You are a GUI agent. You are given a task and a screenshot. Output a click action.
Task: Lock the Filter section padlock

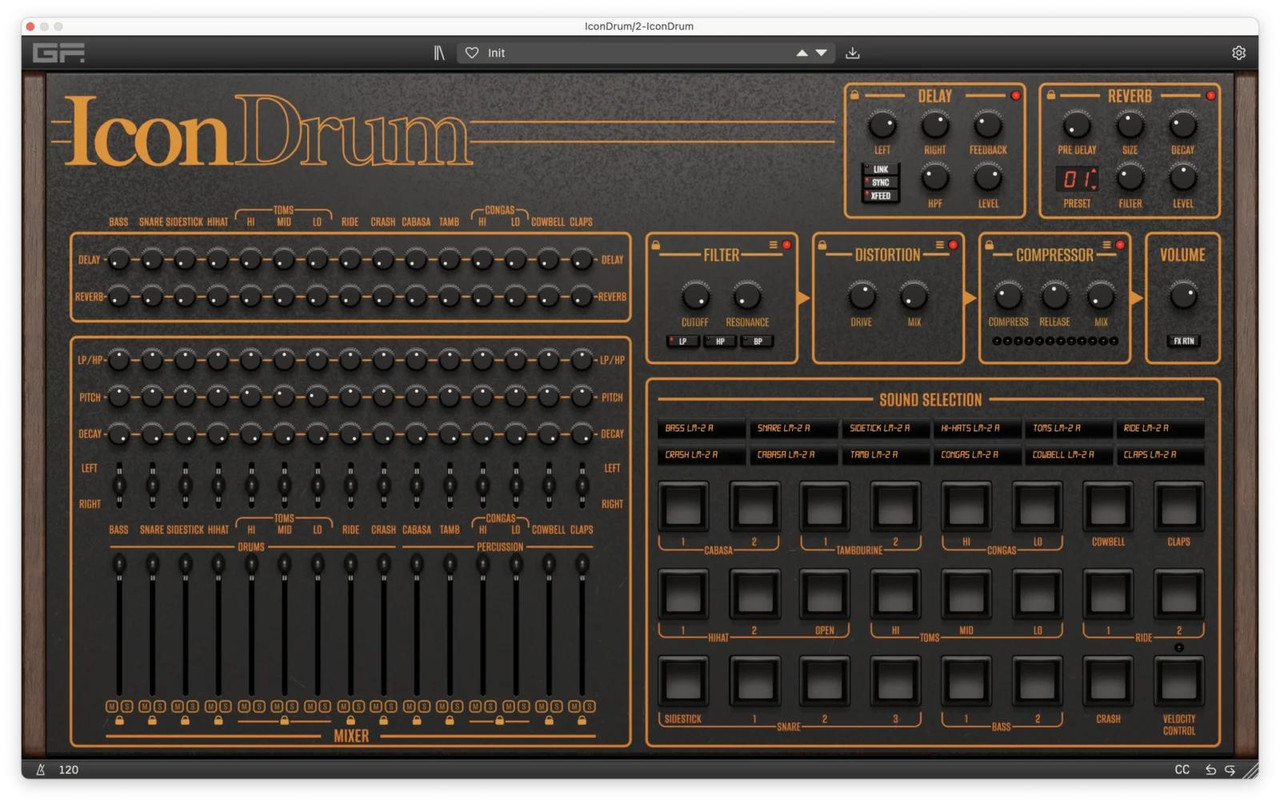655,244
